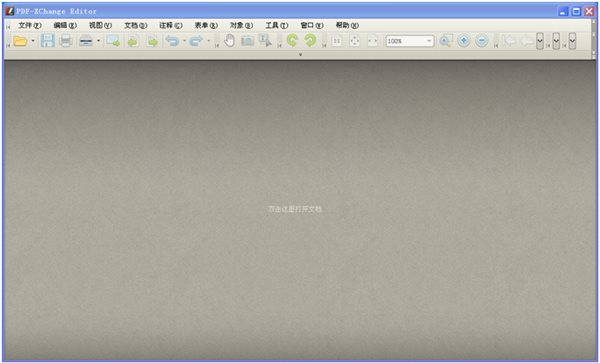Image resolution: width=600 pixels, height=363 pixels.
Task: Click the Save floppy disk icon
Action: coord(47,41)
